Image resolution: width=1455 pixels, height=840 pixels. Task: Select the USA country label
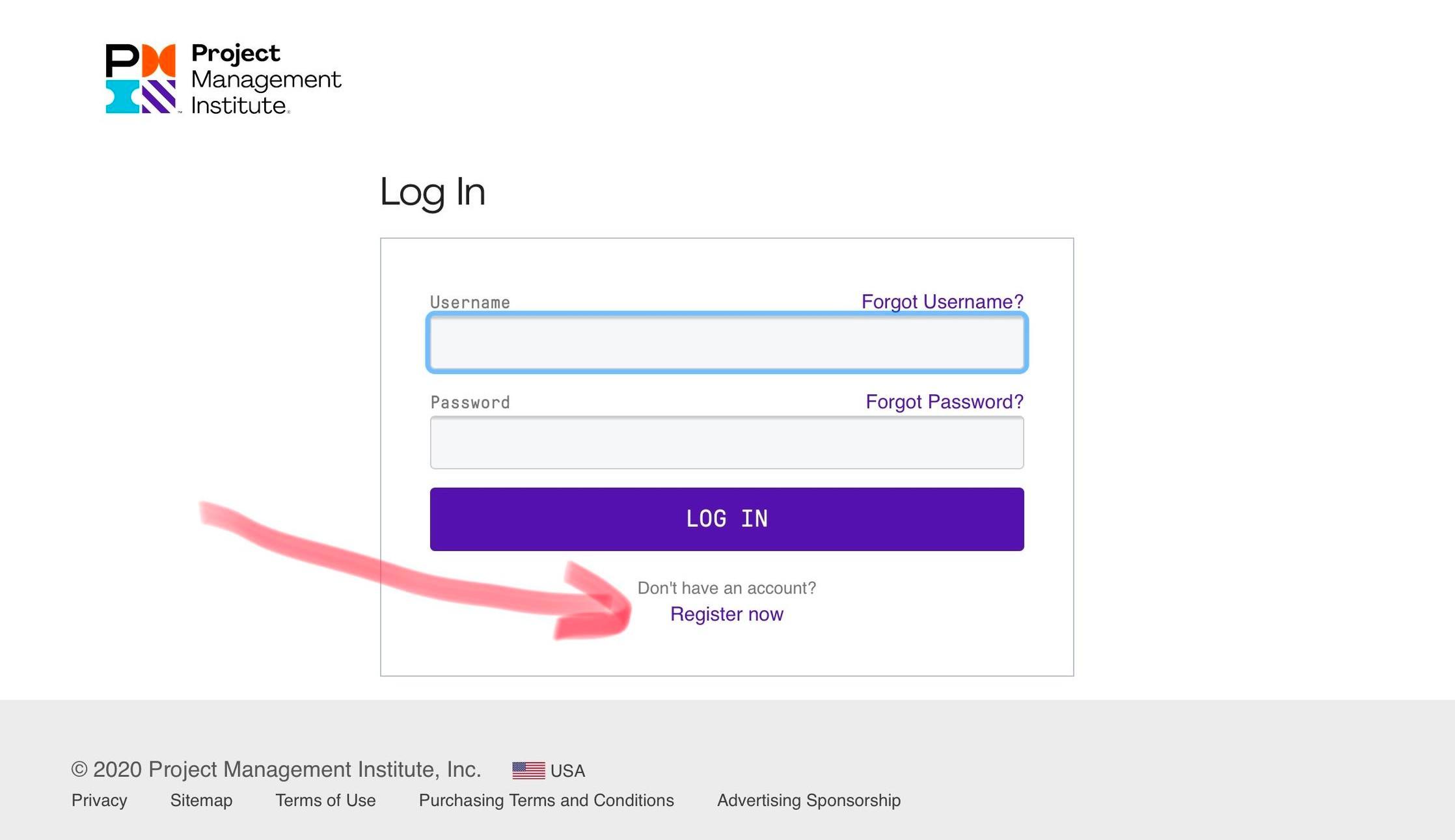pos(567,771)
